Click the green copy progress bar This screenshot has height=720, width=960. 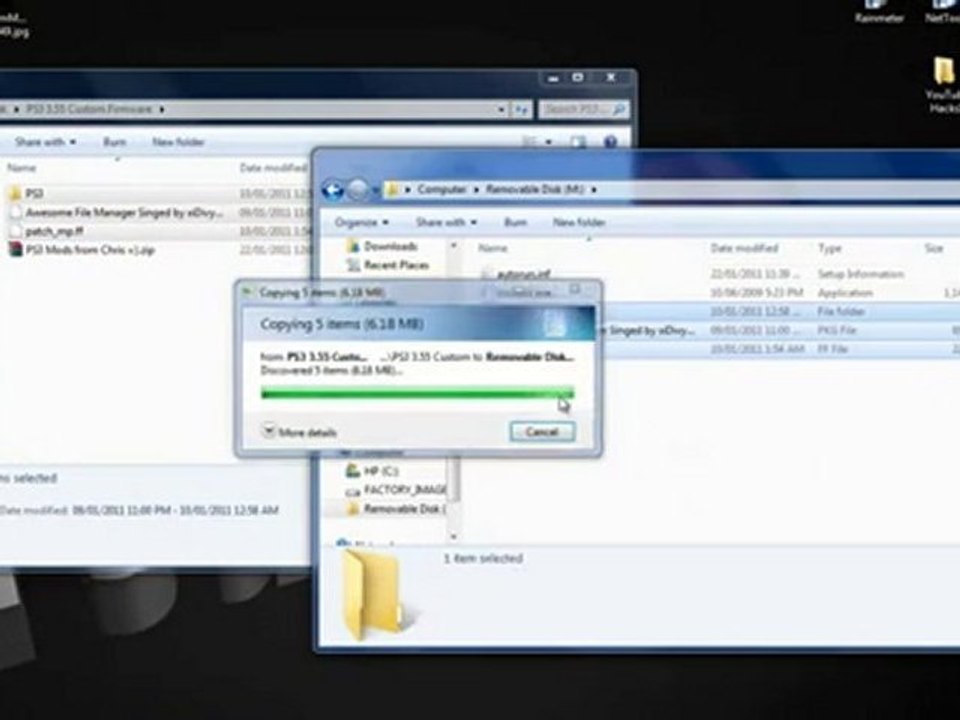pyautogui.click(x=418, y=393)
